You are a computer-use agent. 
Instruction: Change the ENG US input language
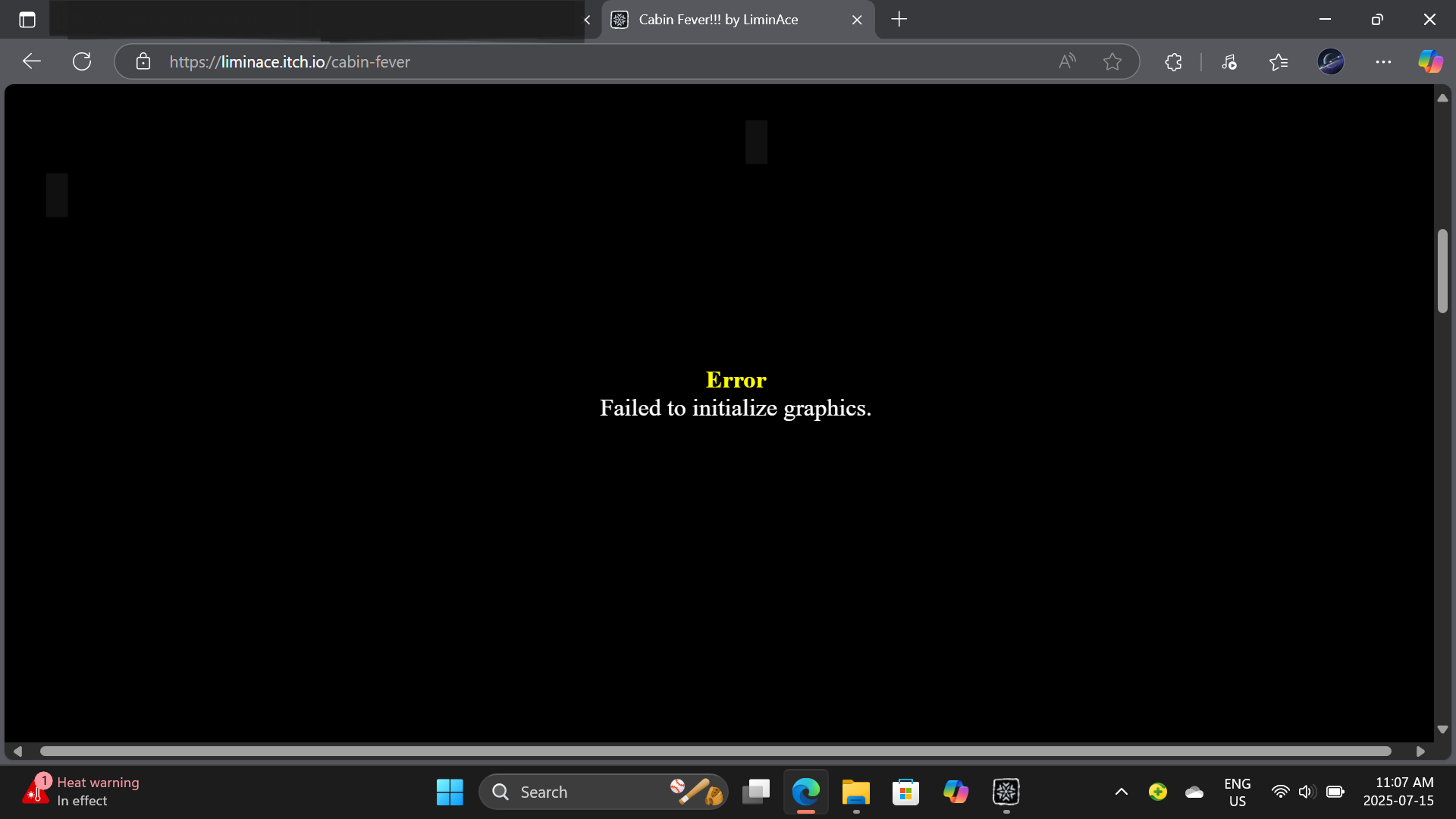coord(1238,792)
